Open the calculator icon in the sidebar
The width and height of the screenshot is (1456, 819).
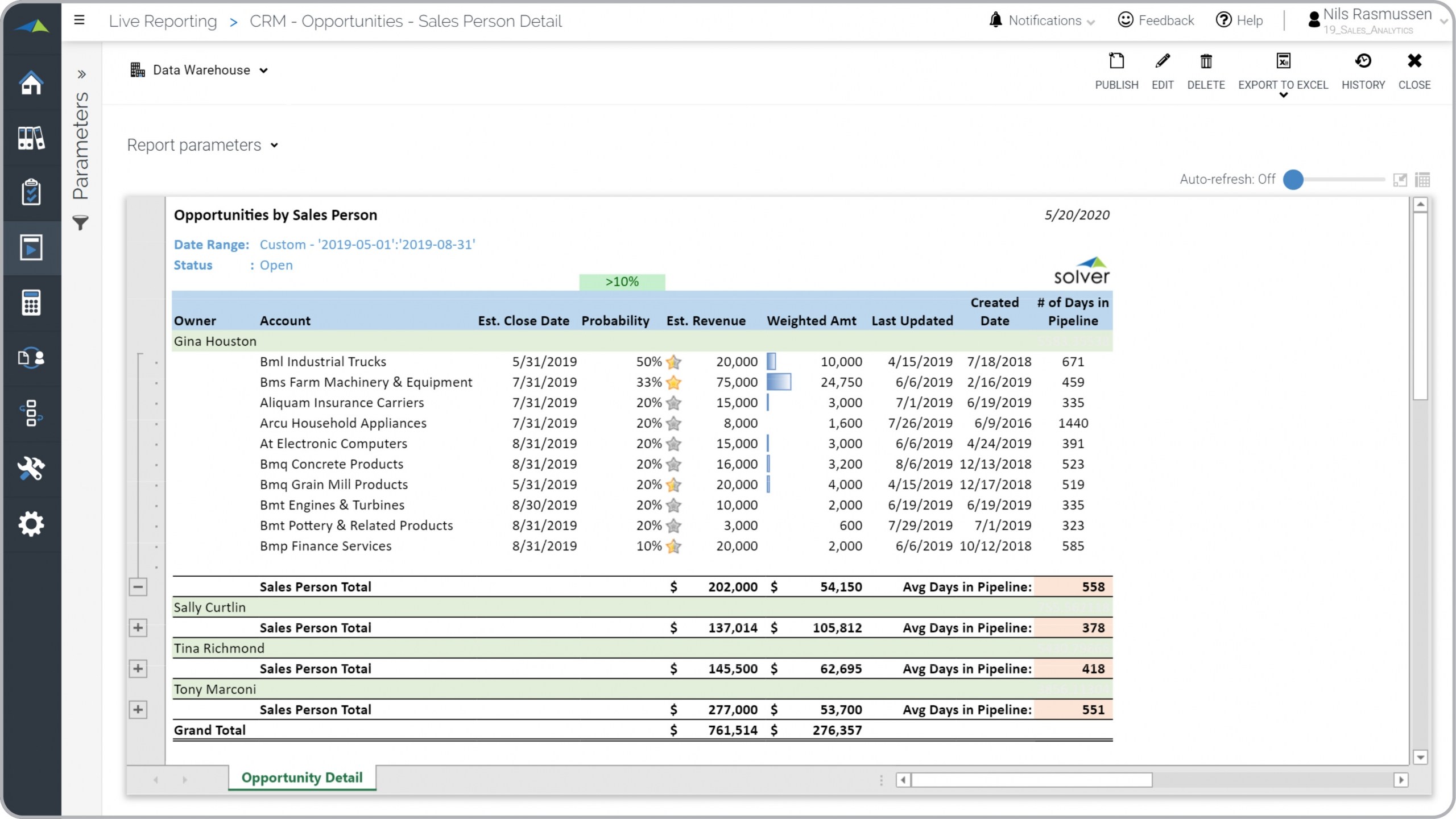tap(31, 303)
